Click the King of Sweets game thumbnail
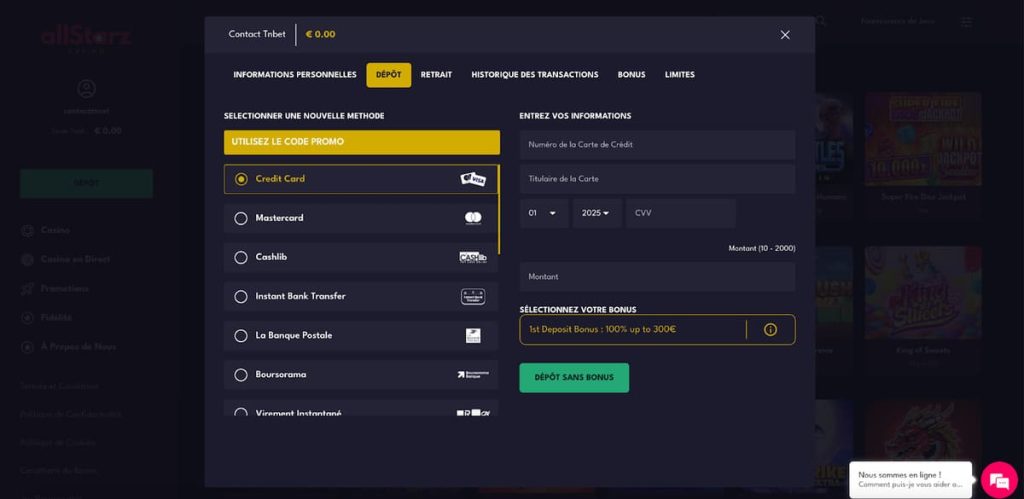 click(923, 293)
